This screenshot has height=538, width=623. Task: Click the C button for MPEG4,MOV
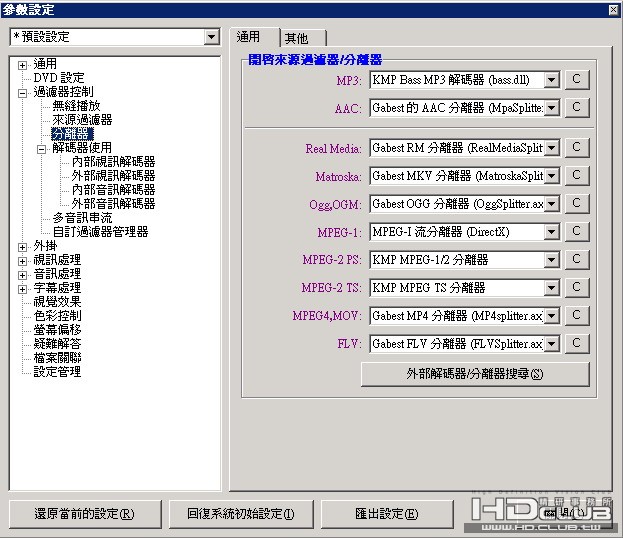tap(577, 316)
